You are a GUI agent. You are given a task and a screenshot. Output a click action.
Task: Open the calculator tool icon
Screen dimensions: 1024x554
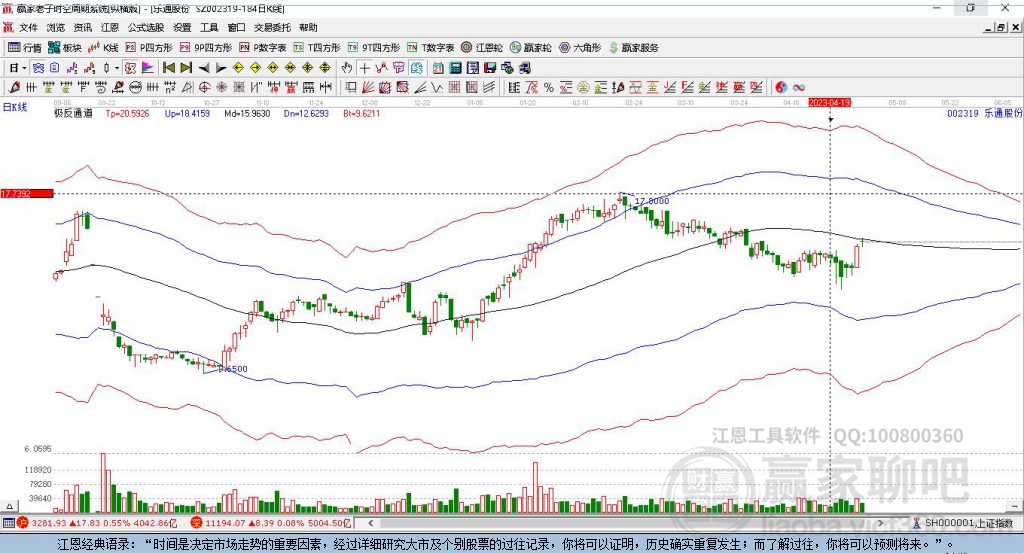pyautogui.click(x=455, y=68)
